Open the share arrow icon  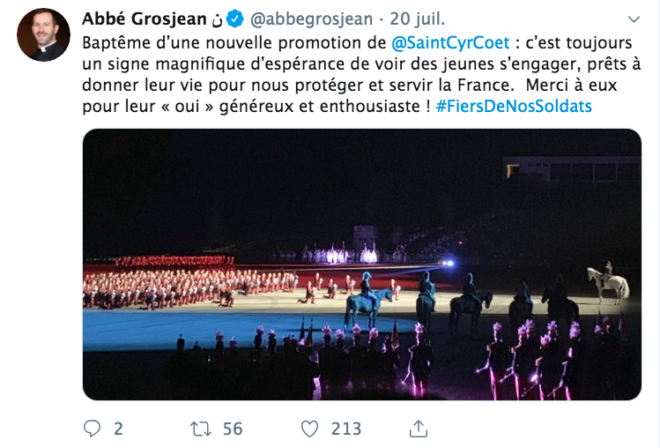418,429
